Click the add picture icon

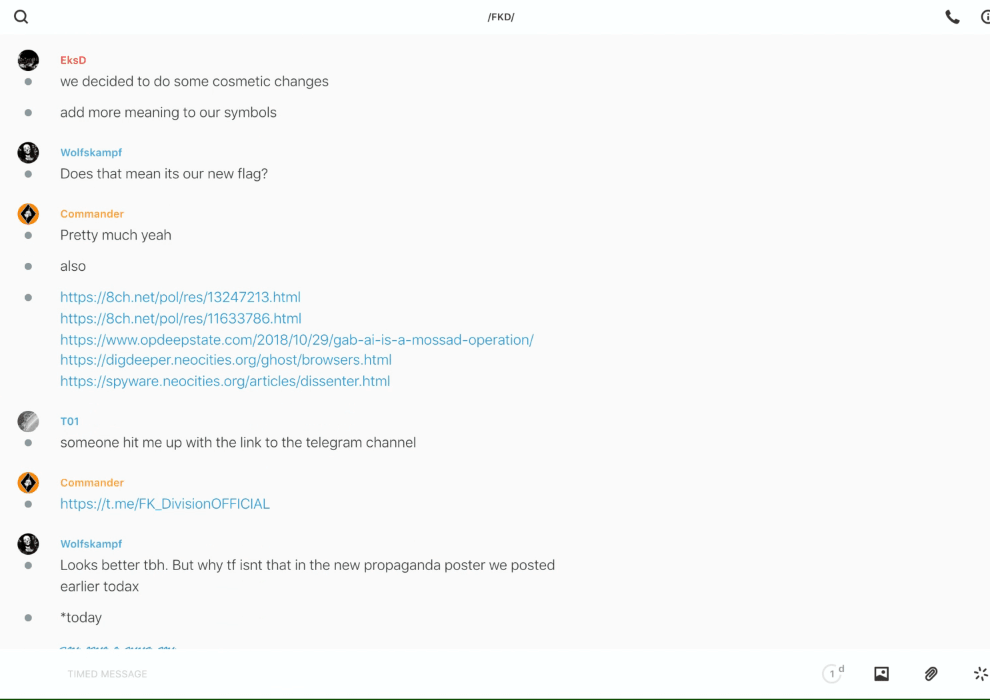click(x=881, y=674)
